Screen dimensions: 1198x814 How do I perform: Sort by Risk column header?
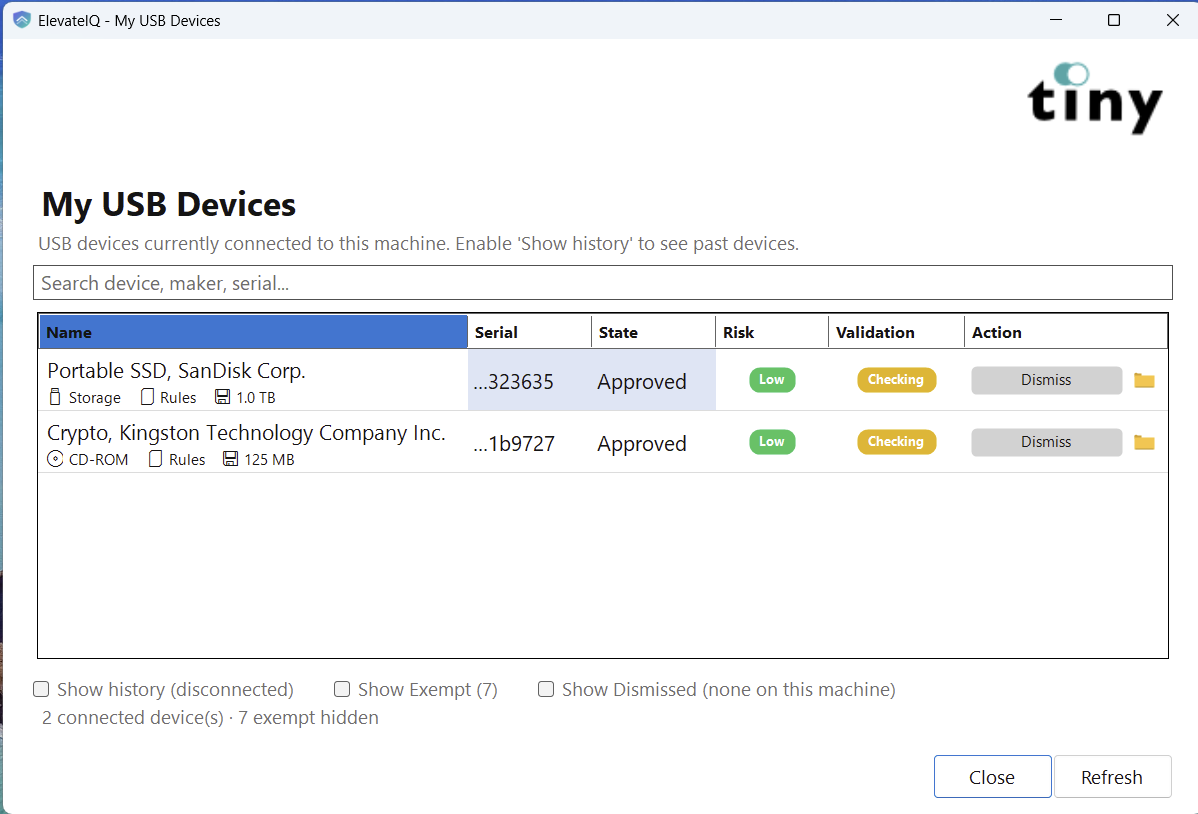[772, 332]
